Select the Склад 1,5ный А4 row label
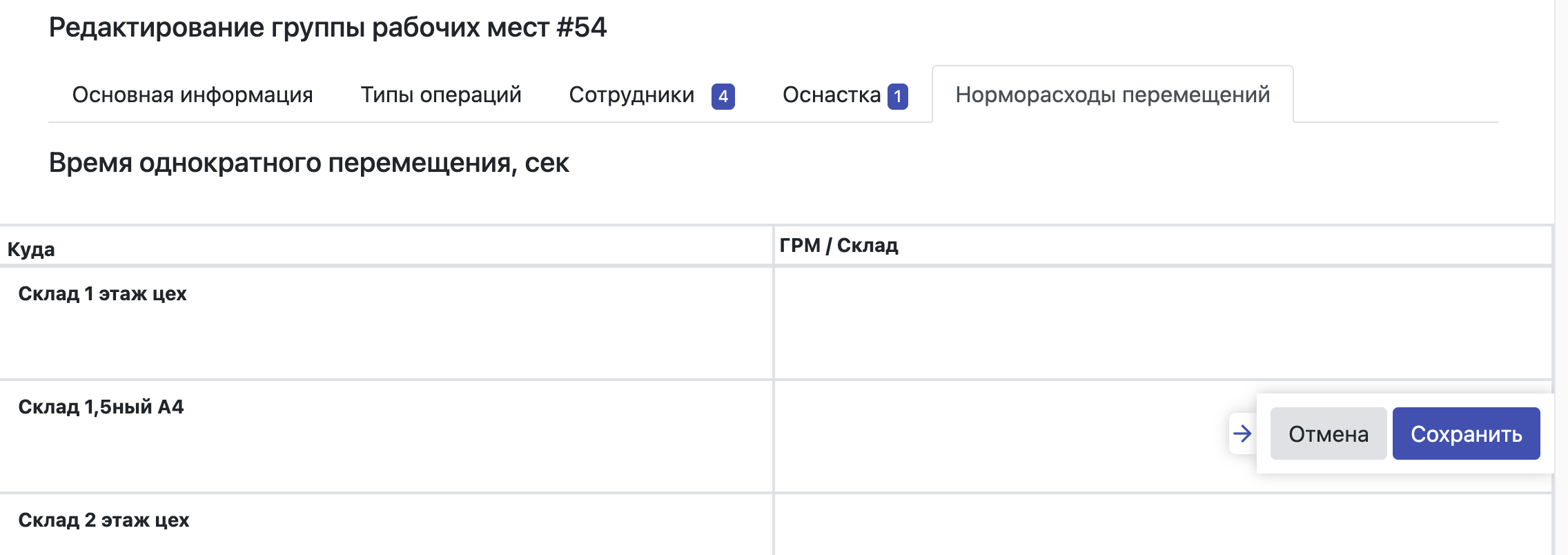Viewport: 1568px width, 555px height. click(x=101, y=407)
